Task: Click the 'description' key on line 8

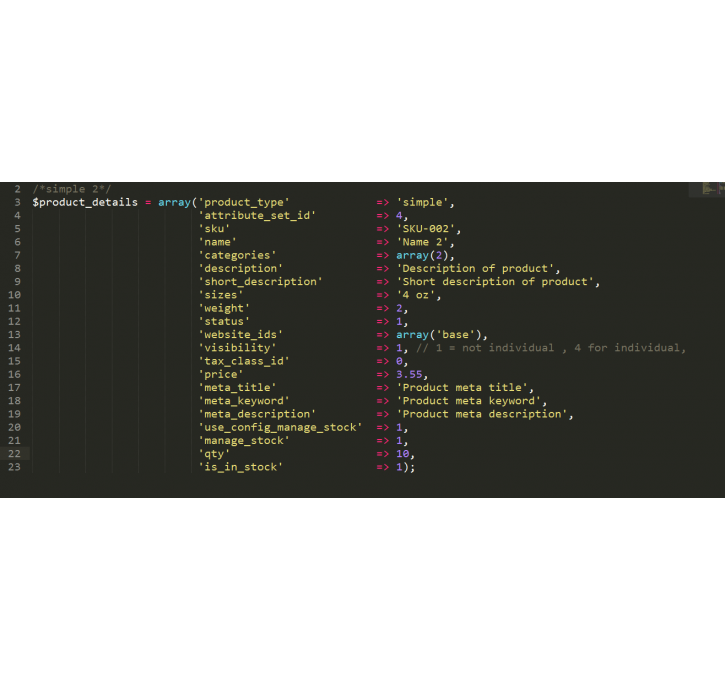Action: tap(240, 269)
